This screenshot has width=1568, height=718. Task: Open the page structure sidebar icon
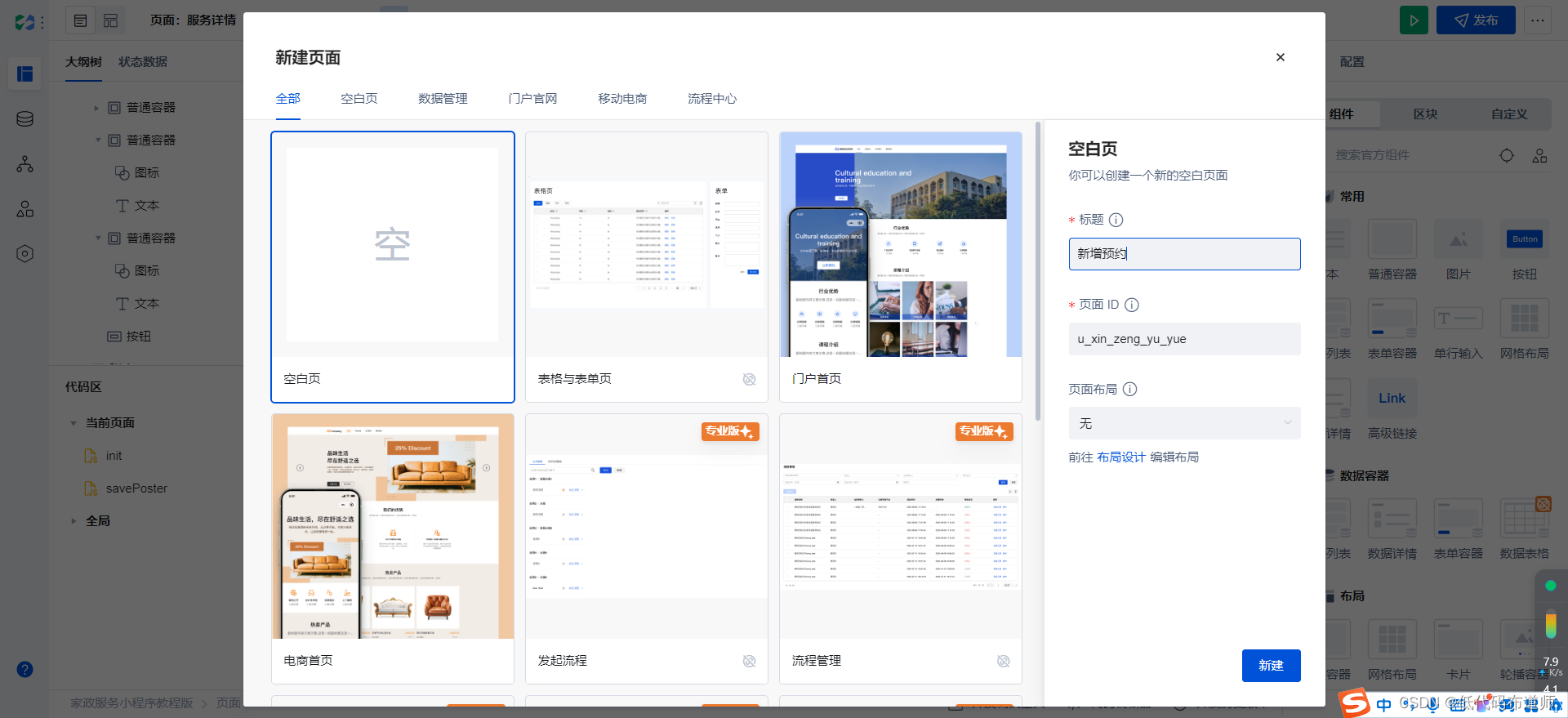(25, 74)
